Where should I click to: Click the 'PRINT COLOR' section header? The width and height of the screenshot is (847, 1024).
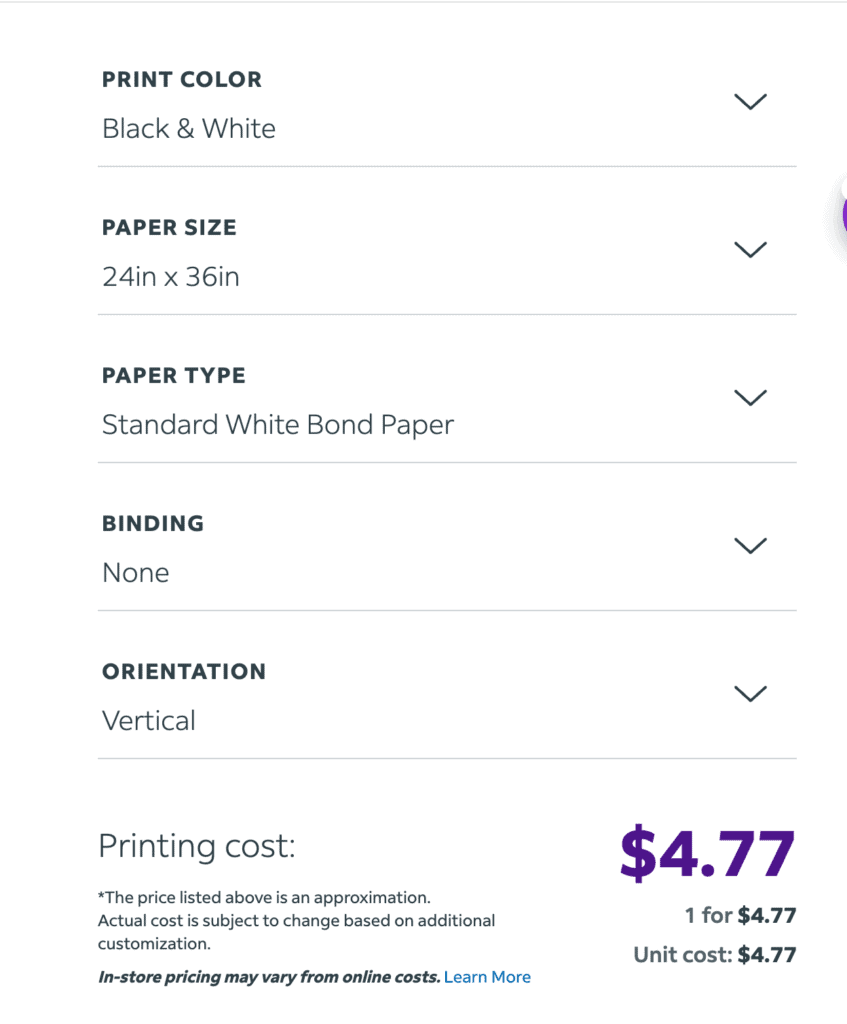click(x=181, y=80)
